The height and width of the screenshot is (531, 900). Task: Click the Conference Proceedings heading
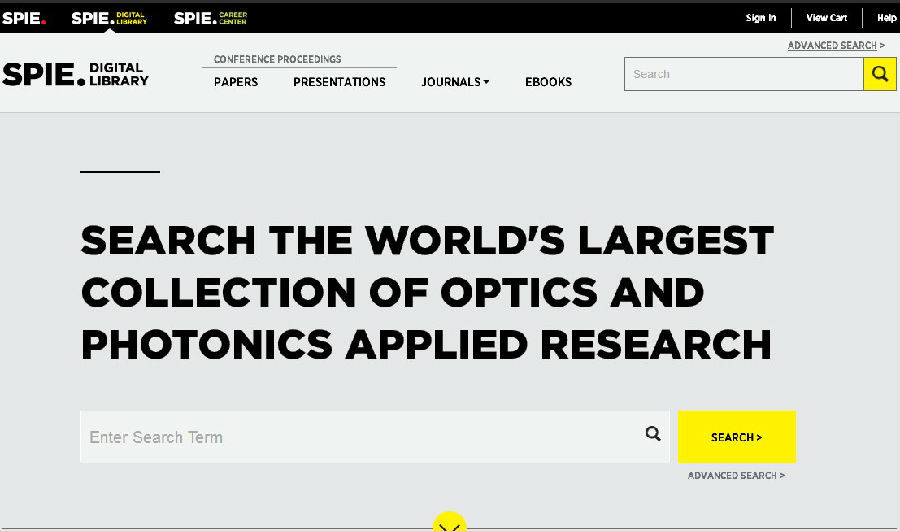[277, 59]
